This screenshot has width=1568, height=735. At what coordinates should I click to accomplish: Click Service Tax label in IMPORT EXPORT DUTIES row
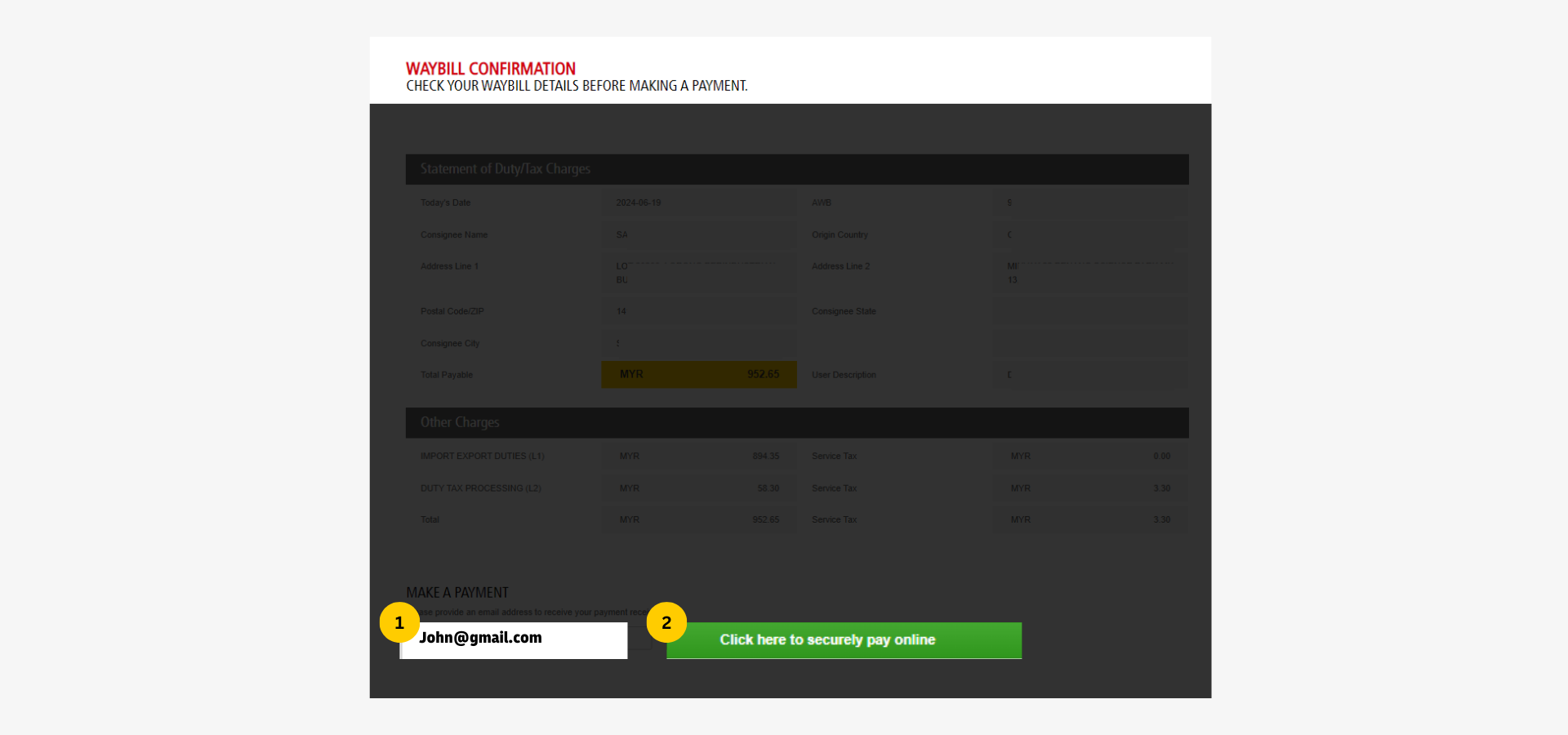coord(835,457)
